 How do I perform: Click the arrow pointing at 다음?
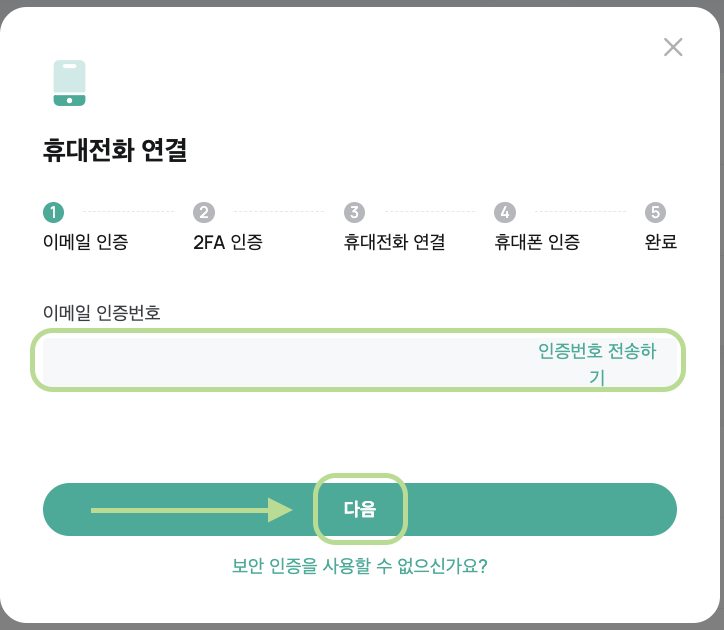click(x=192, y=510)
